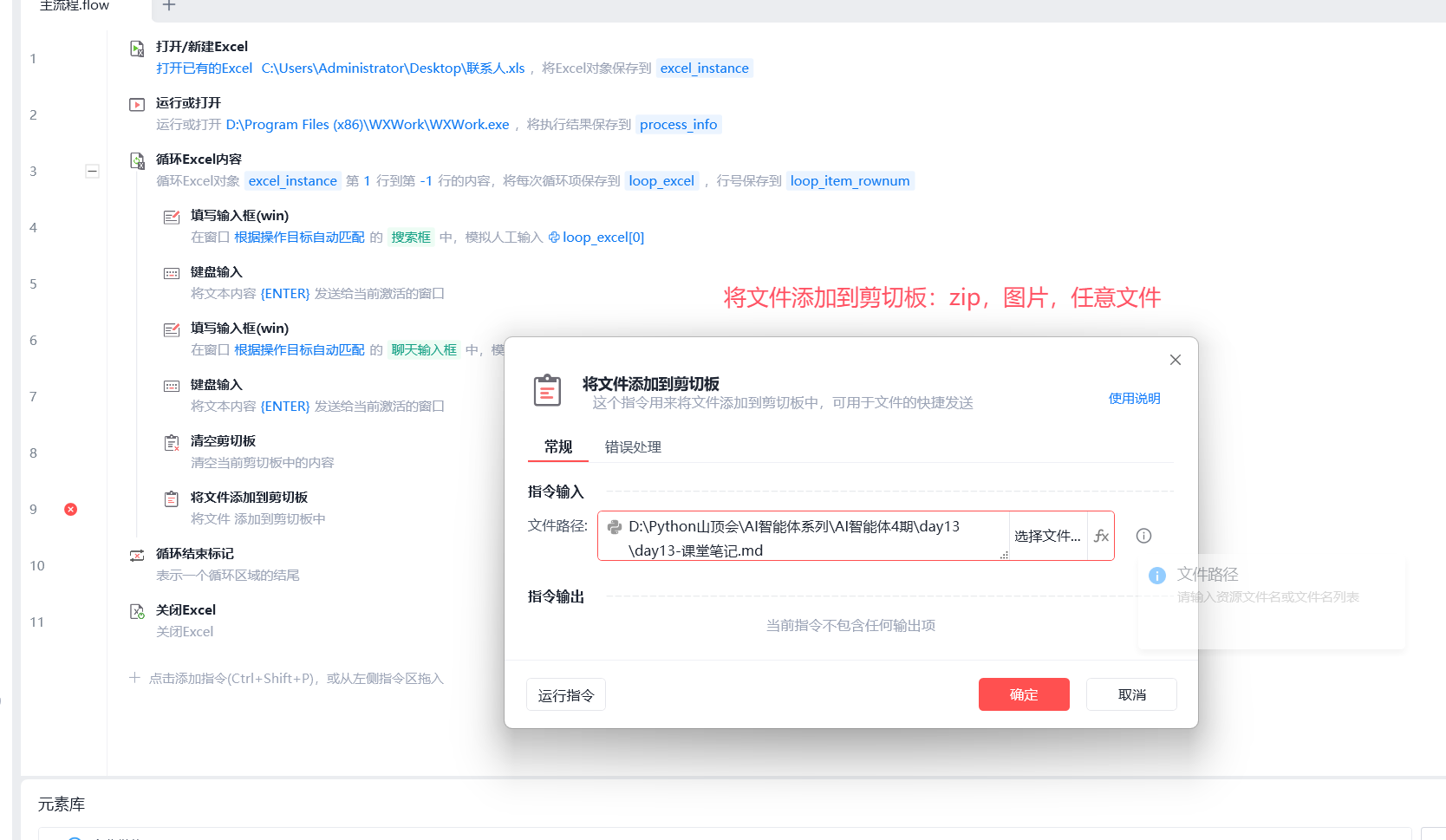Click the loop_excel variable tag
Image resolution: width=1446 pixels, height=840 pixels.
point(661,181)
